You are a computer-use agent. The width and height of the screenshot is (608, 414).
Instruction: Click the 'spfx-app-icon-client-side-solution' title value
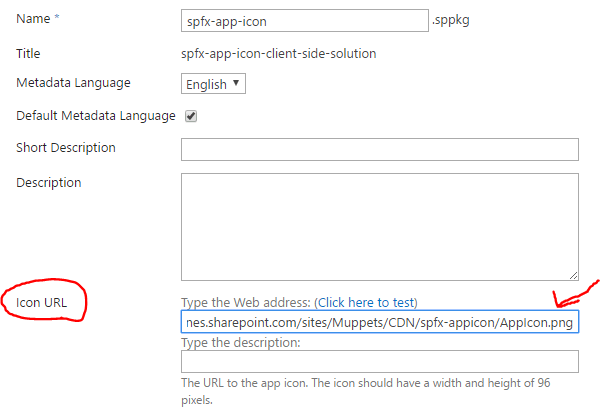(x=279, y=53)
